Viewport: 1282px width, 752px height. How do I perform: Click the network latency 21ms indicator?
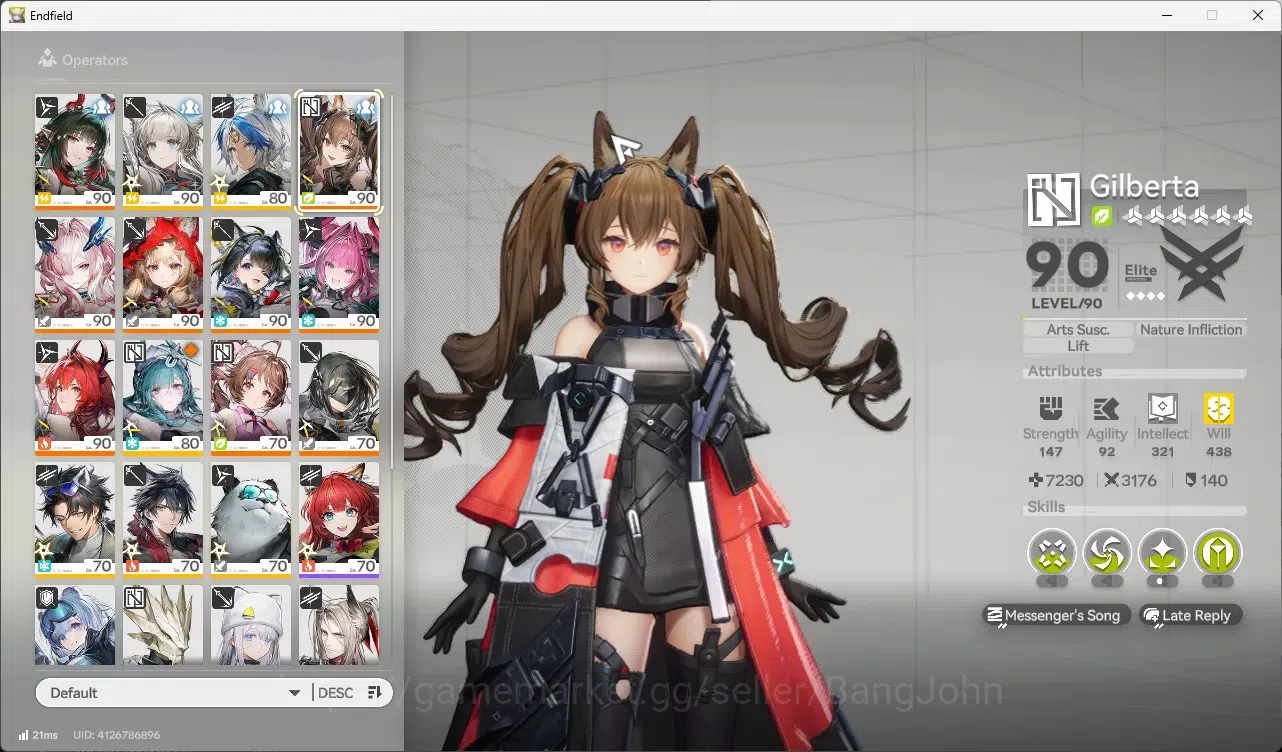37,735
